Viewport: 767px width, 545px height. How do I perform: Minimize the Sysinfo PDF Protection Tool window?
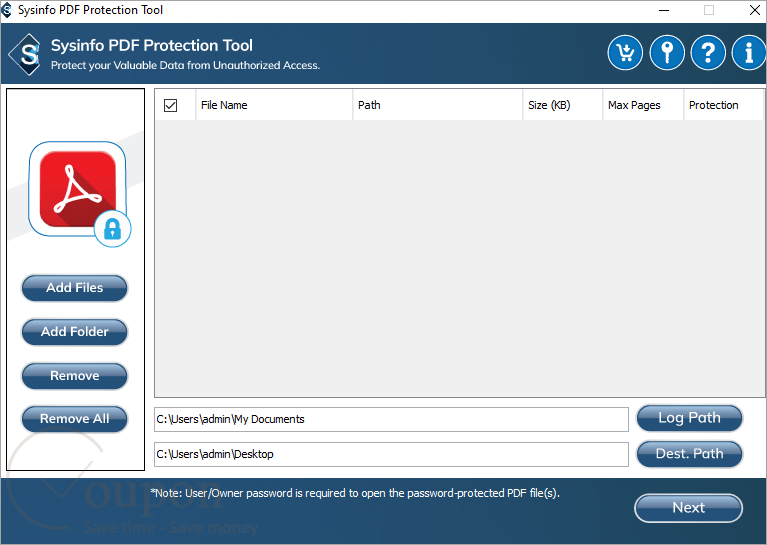664,10
